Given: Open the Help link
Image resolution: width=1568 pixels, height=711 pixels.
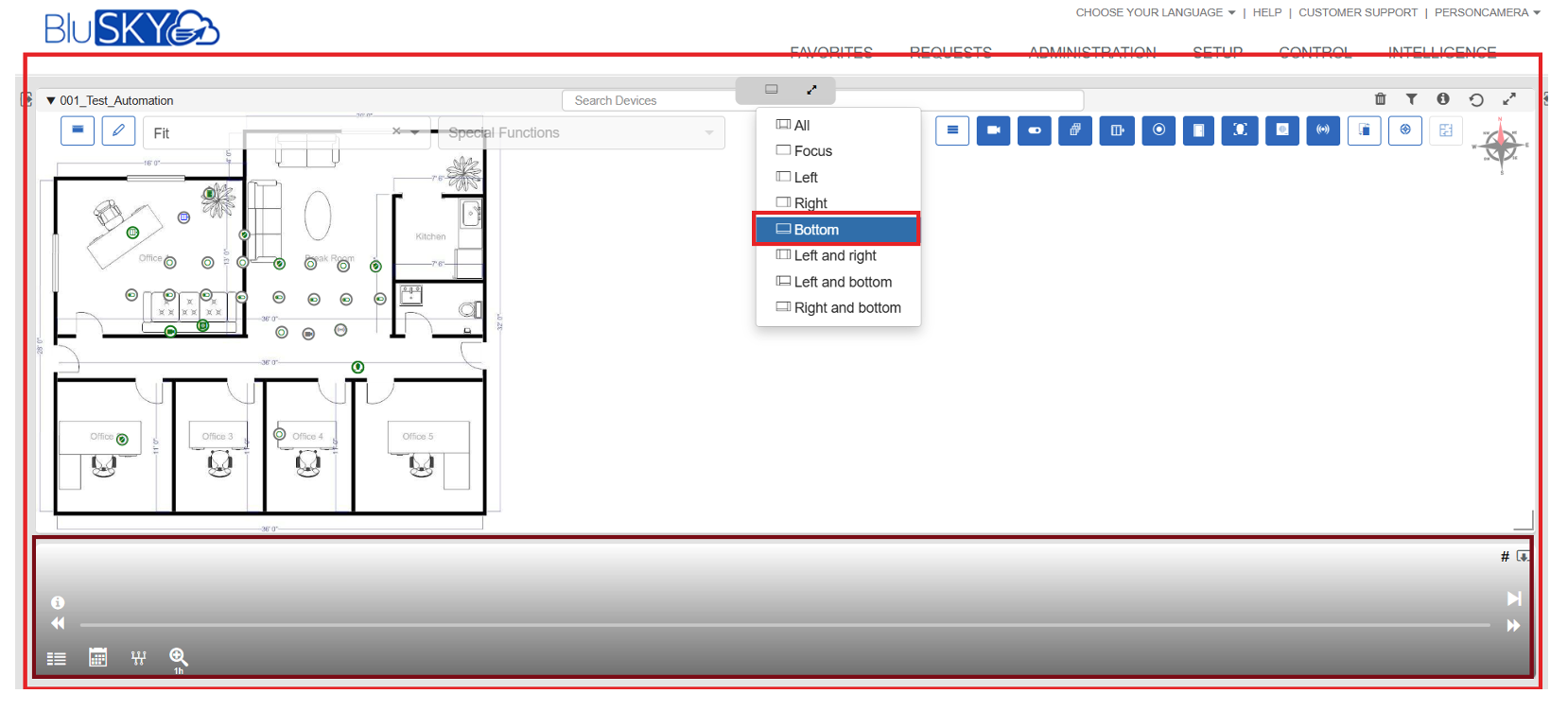Looking at the screenshot, I should [1267, 12].
